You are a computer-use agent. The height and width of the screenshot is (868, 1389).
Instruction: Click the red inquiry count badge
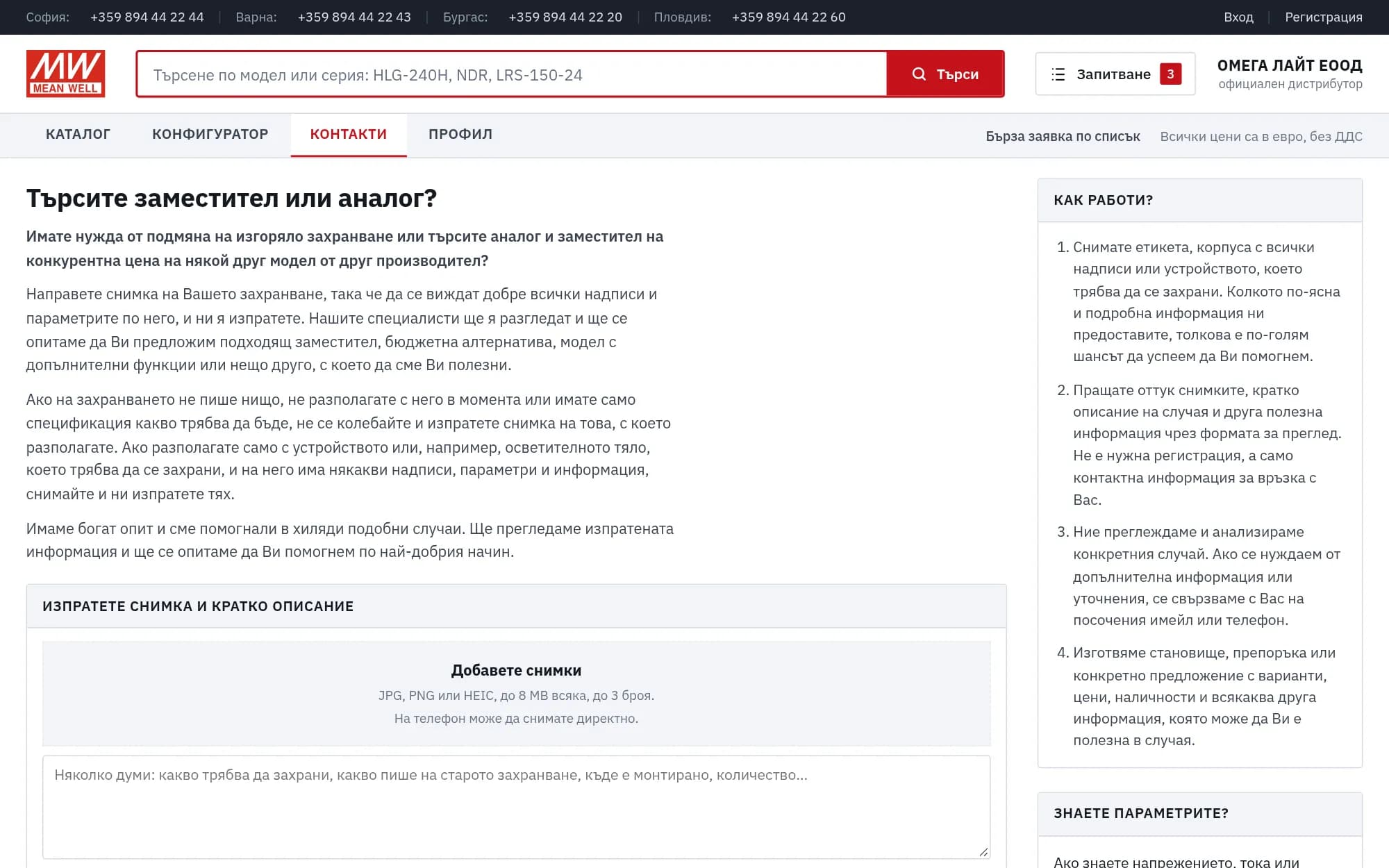point(1170,74)
